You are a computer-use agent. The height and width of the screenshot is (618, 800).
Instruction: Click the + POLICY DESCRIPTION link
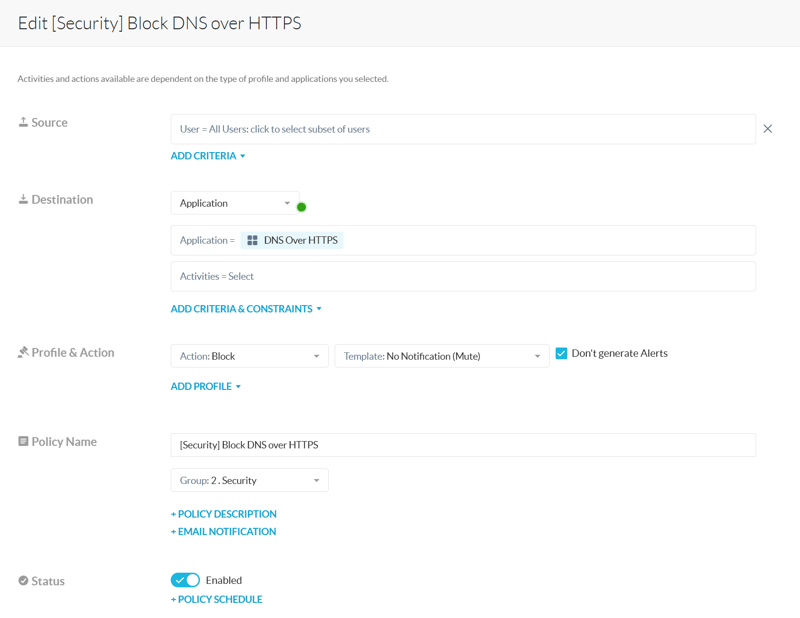pyautogui.click(x=223, y=514)
